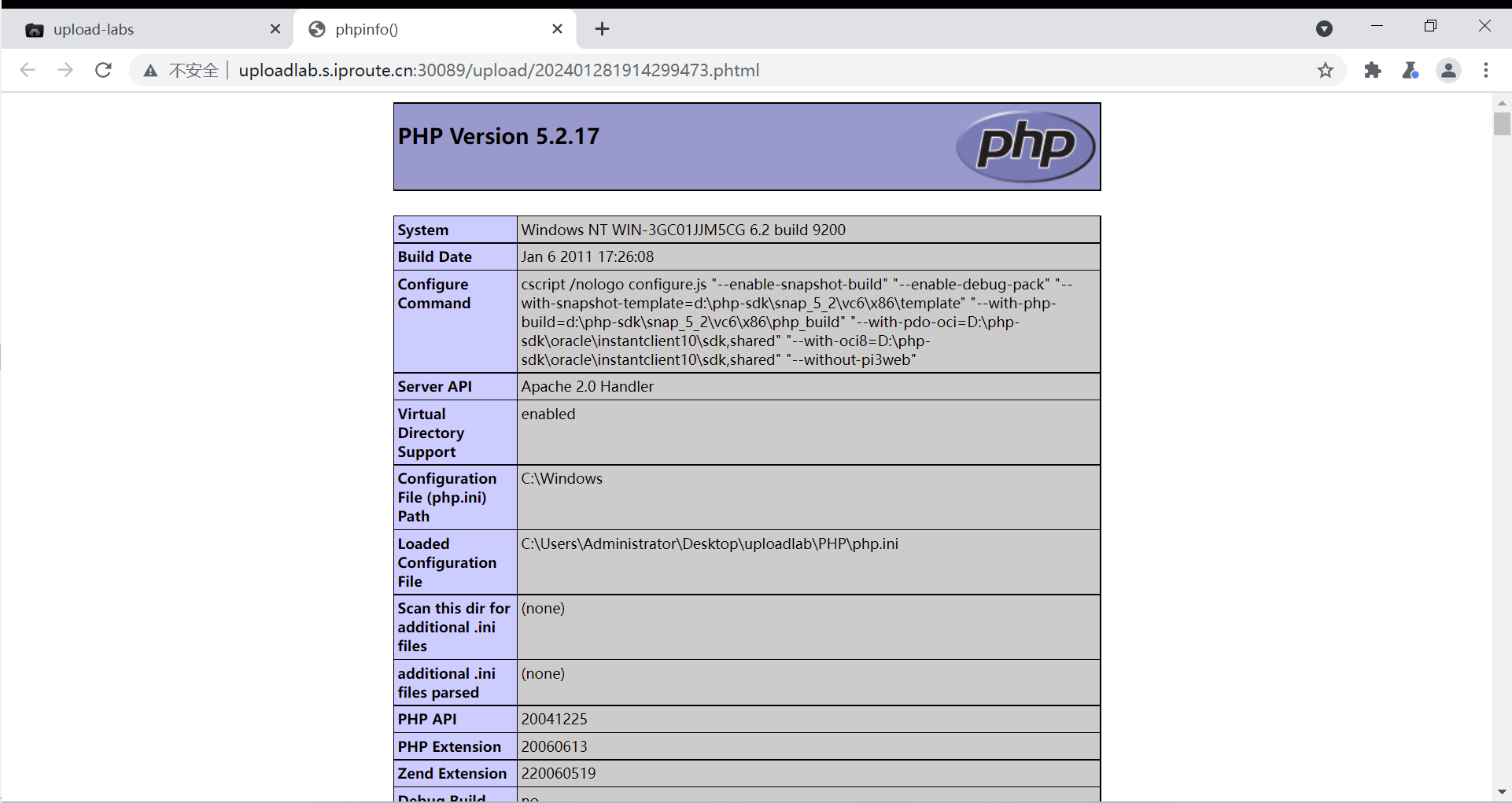Open a new tab with plus

tap(602, 29)
